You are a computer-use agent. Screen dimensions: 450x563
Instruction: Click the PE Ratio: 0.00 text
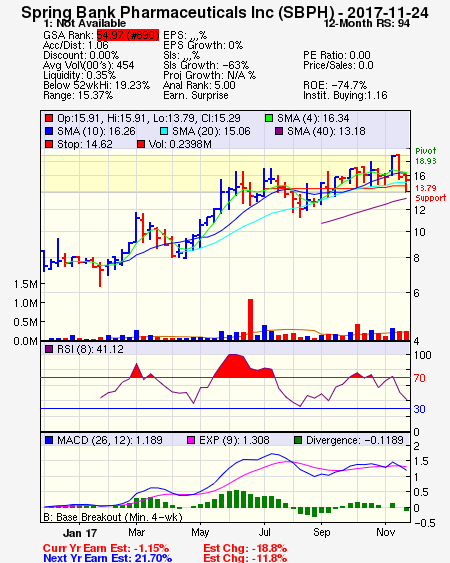pos(337,55)
